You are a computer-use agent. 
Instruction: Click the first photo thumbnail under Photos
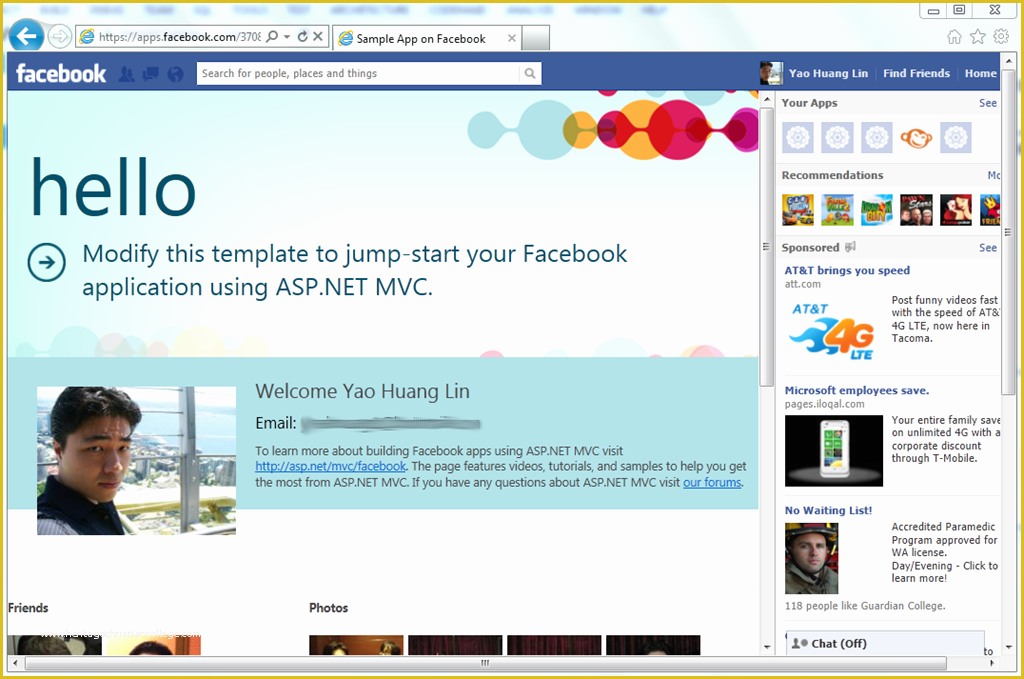[356, 645]
